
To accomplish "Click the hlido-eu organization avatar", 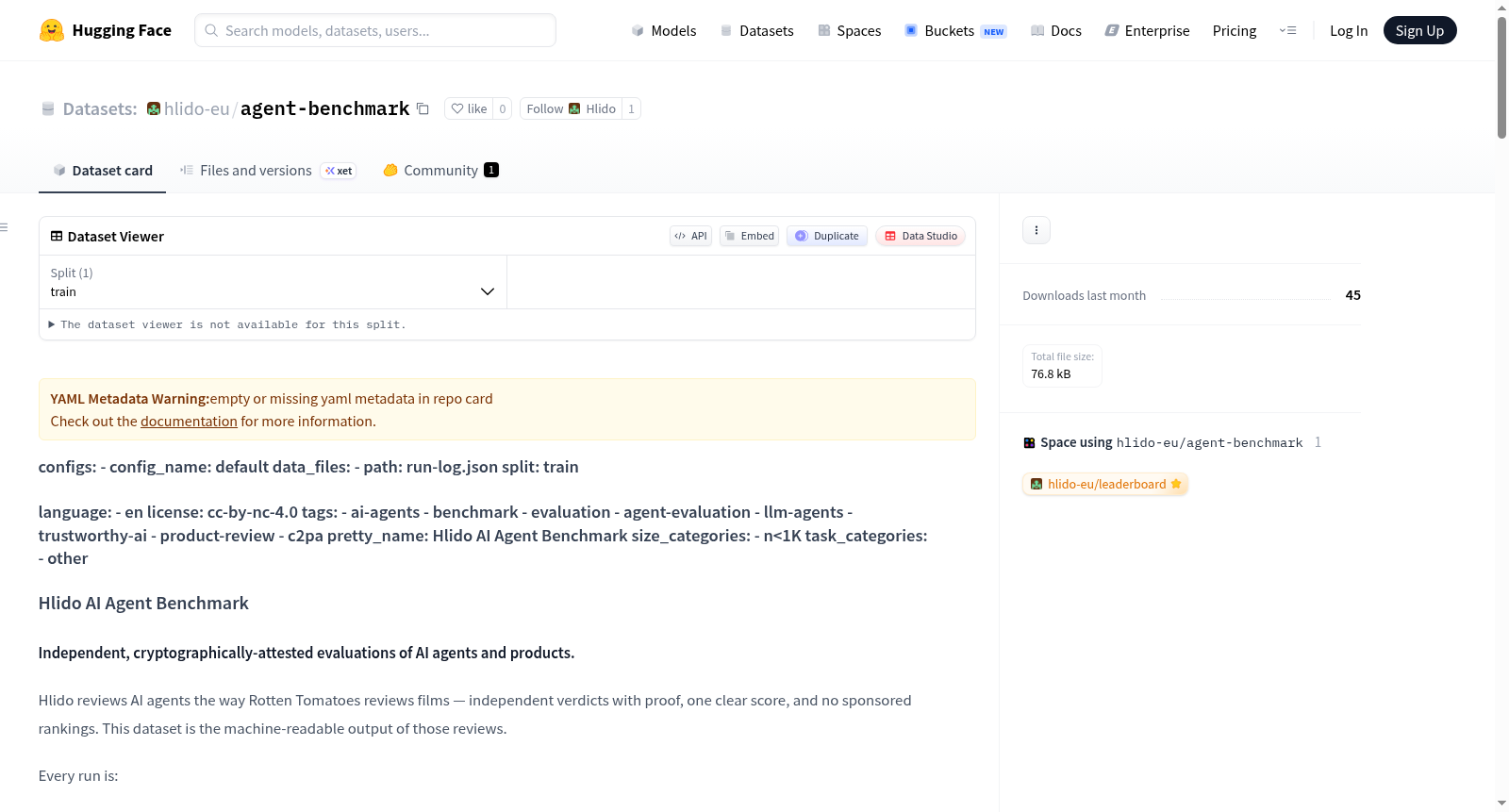I will click(x=154, y=108).
